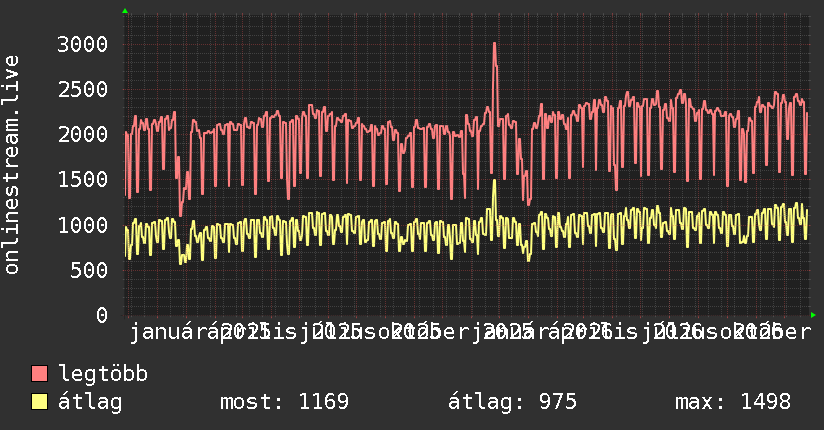
Task: Click the red peak near 3000
Action: pyautogui.click(x=495, y=45)
